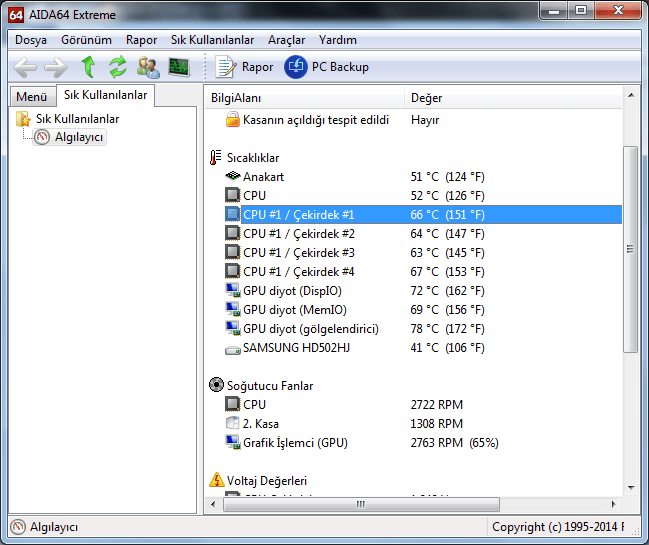Select the CPU #1 / Çekirdek #1 row

pos(423,214)
